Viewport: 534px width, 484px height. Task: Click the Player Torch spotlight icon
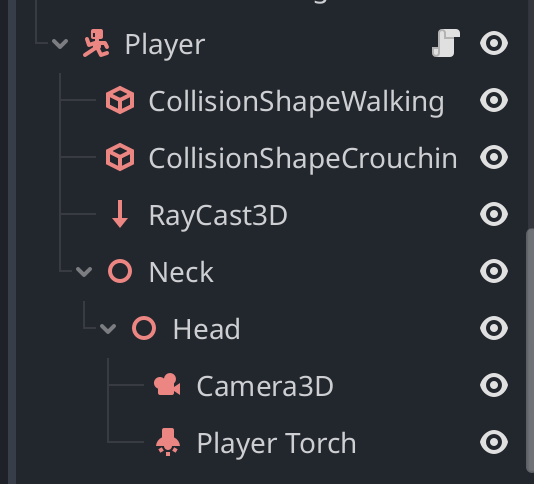168,442
